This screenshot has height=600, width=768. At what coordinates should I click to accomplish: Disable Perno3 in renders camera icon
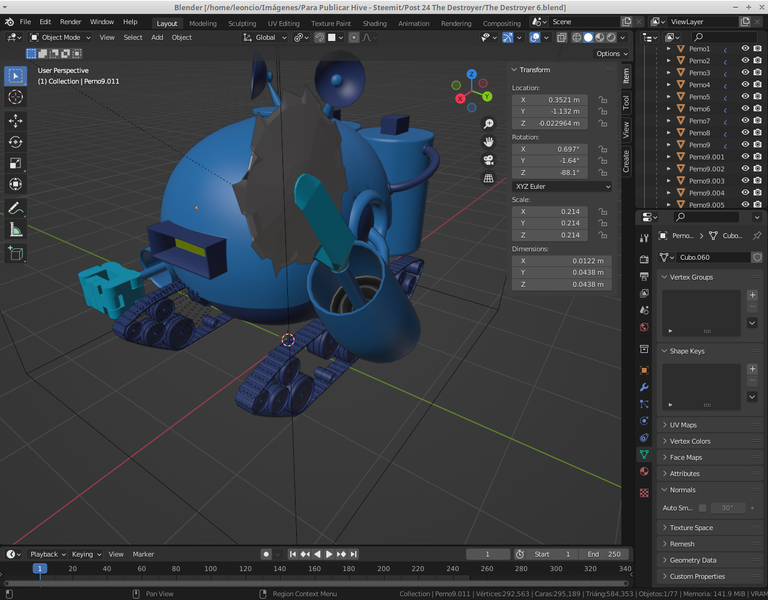point(758,72)
